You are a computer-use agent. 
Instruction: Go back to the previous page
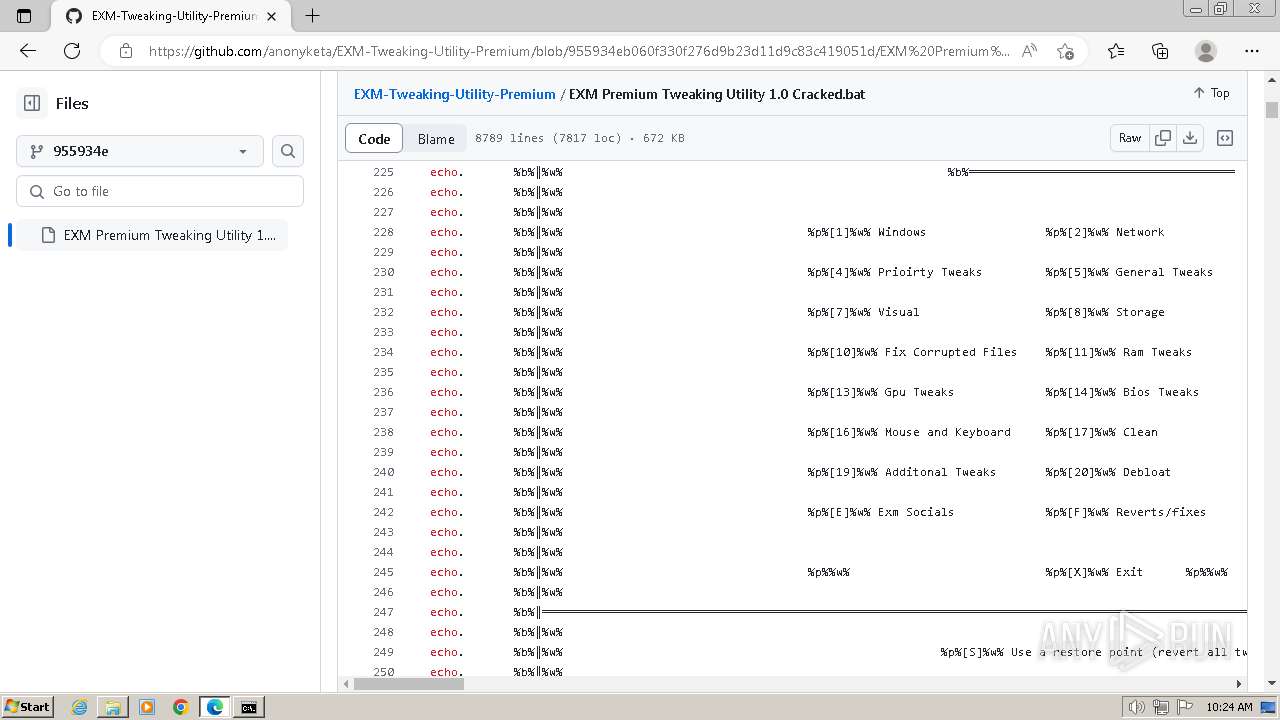coord(28,51)
